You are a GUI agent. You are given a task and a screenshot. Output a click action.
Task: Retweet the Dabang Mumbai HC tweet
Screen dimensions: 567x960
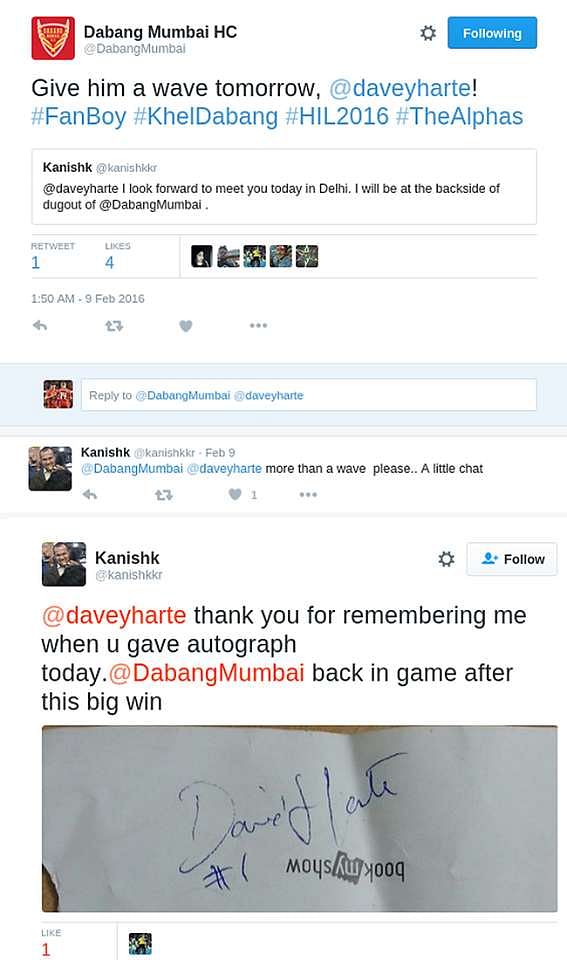(x=114, y=326)
